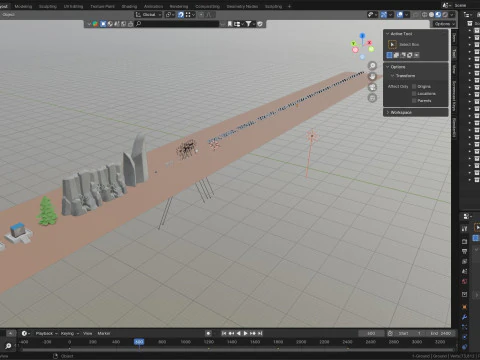Toggle the snap magnet icon

tap(180, 15)
